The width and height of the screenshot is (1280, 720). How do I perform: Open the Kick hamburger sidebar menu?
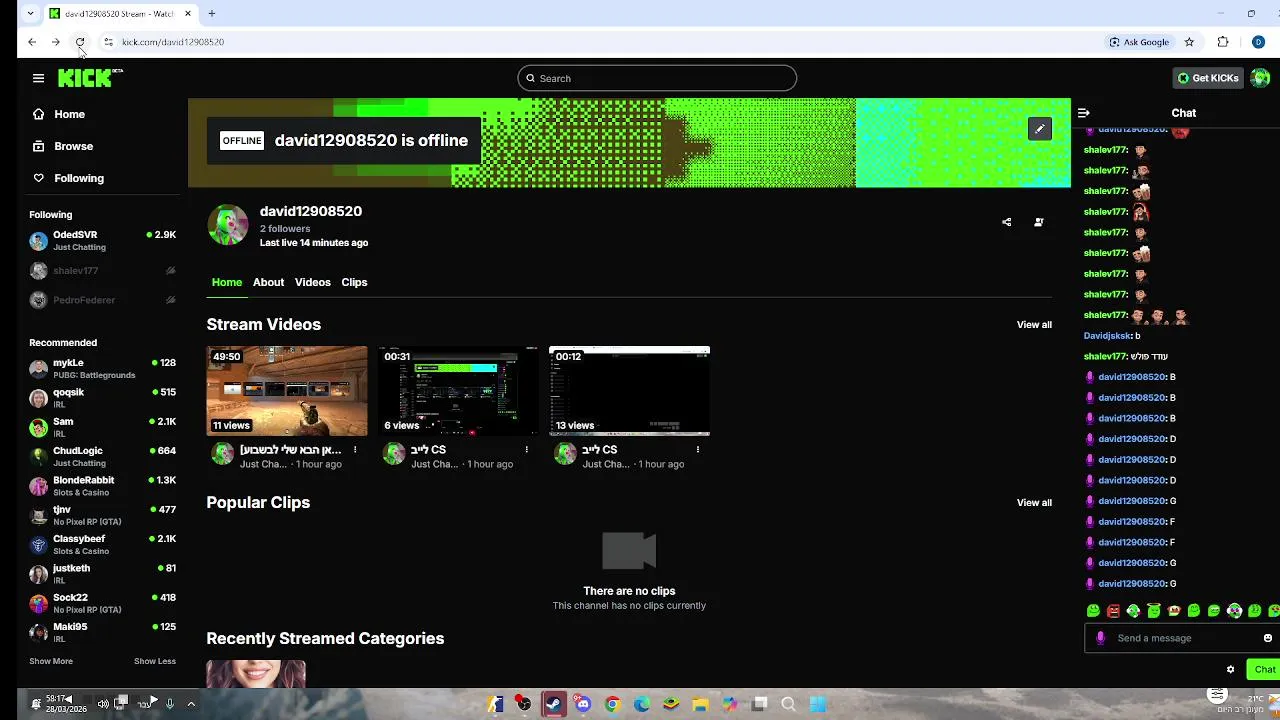(38, 78)
